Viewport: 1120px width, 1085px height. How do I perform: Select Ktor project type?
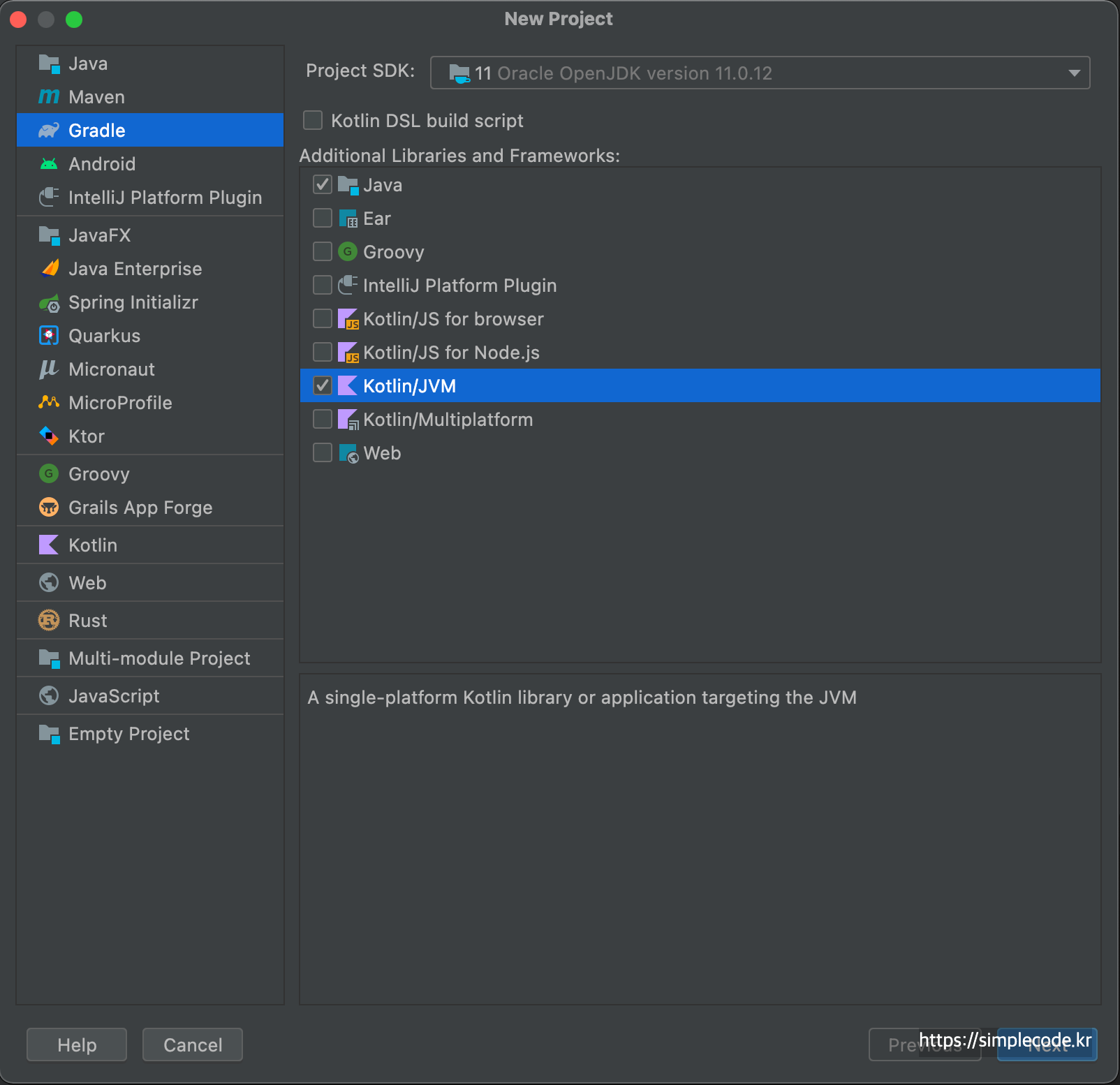150,436
